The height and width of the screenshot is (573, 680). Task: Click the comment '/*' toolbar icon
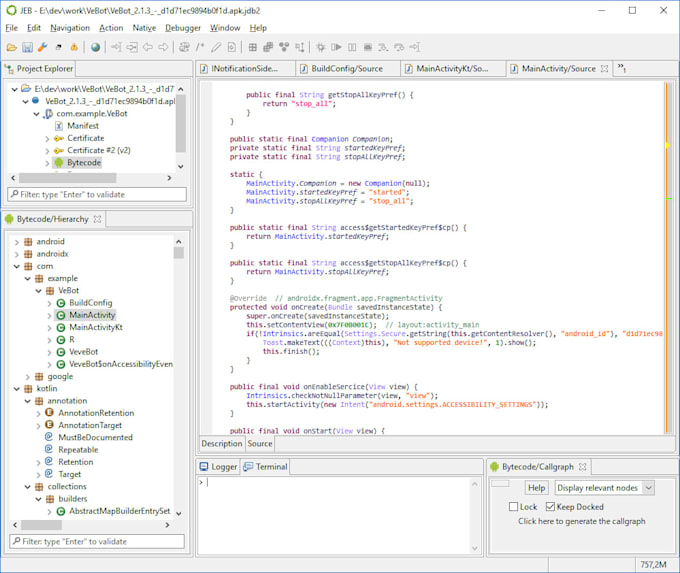(x=200, y=47)
